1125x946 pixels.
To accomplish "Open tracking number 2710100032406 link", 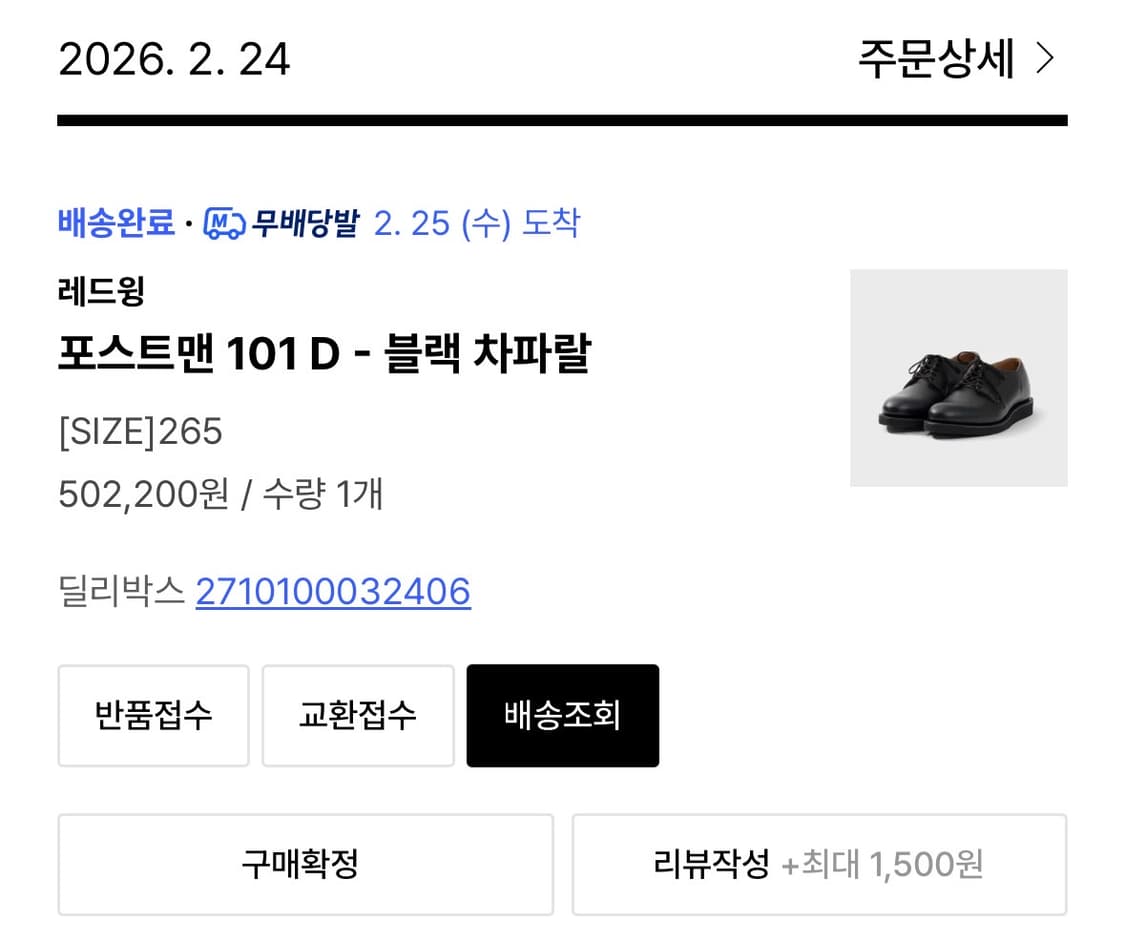I will pyautogui.click(x=332, y=591).
